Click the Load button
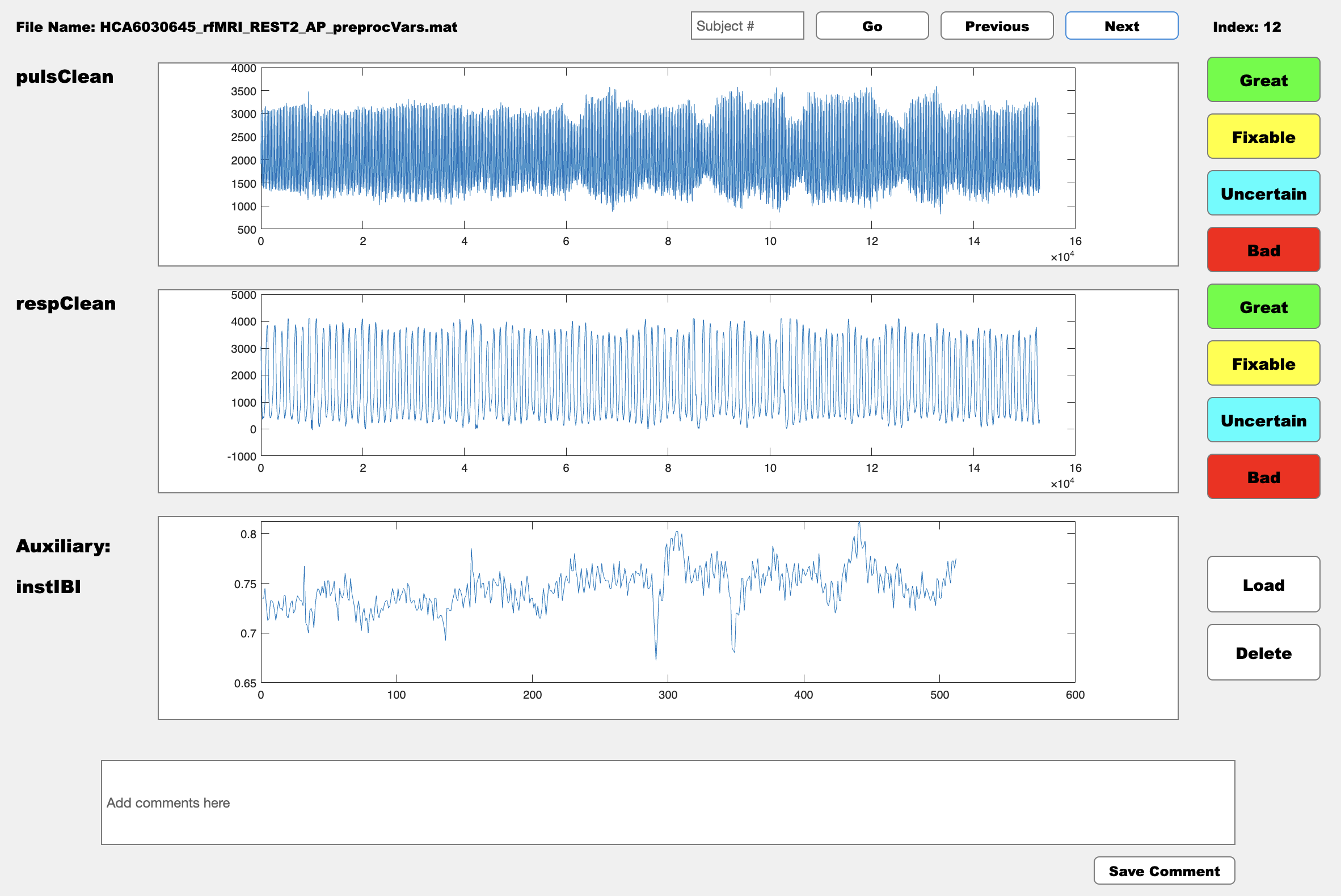 click(1263, 585)
